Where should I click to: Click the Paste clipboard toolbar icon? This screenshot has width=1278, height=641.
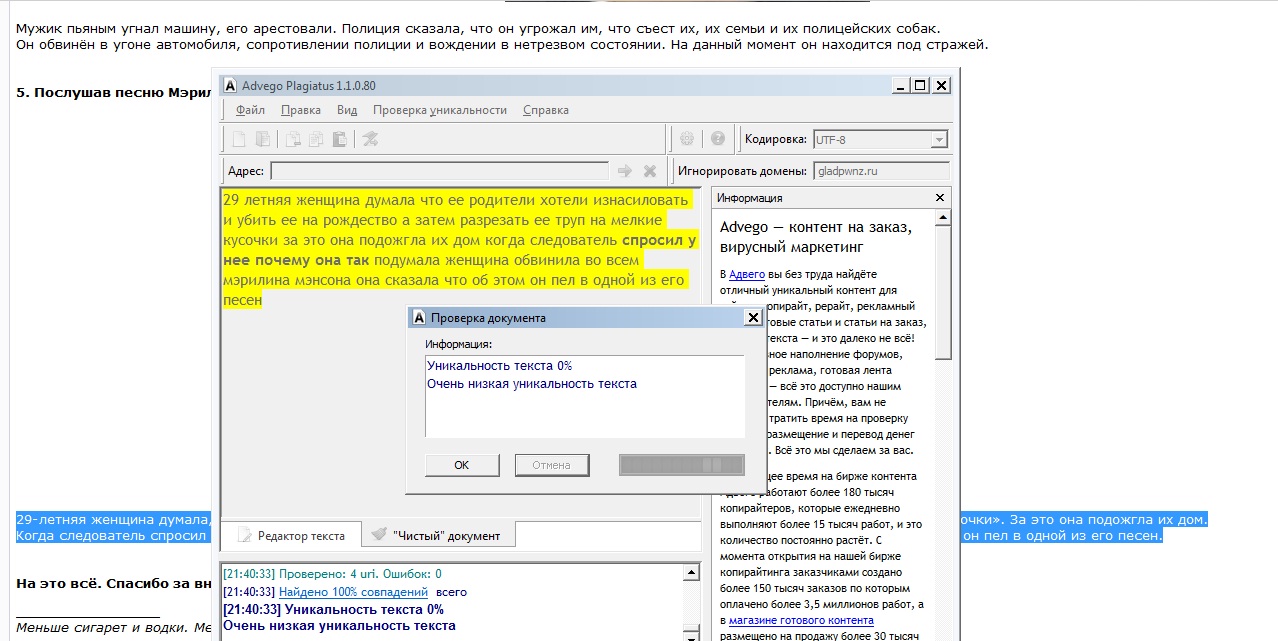340,139
